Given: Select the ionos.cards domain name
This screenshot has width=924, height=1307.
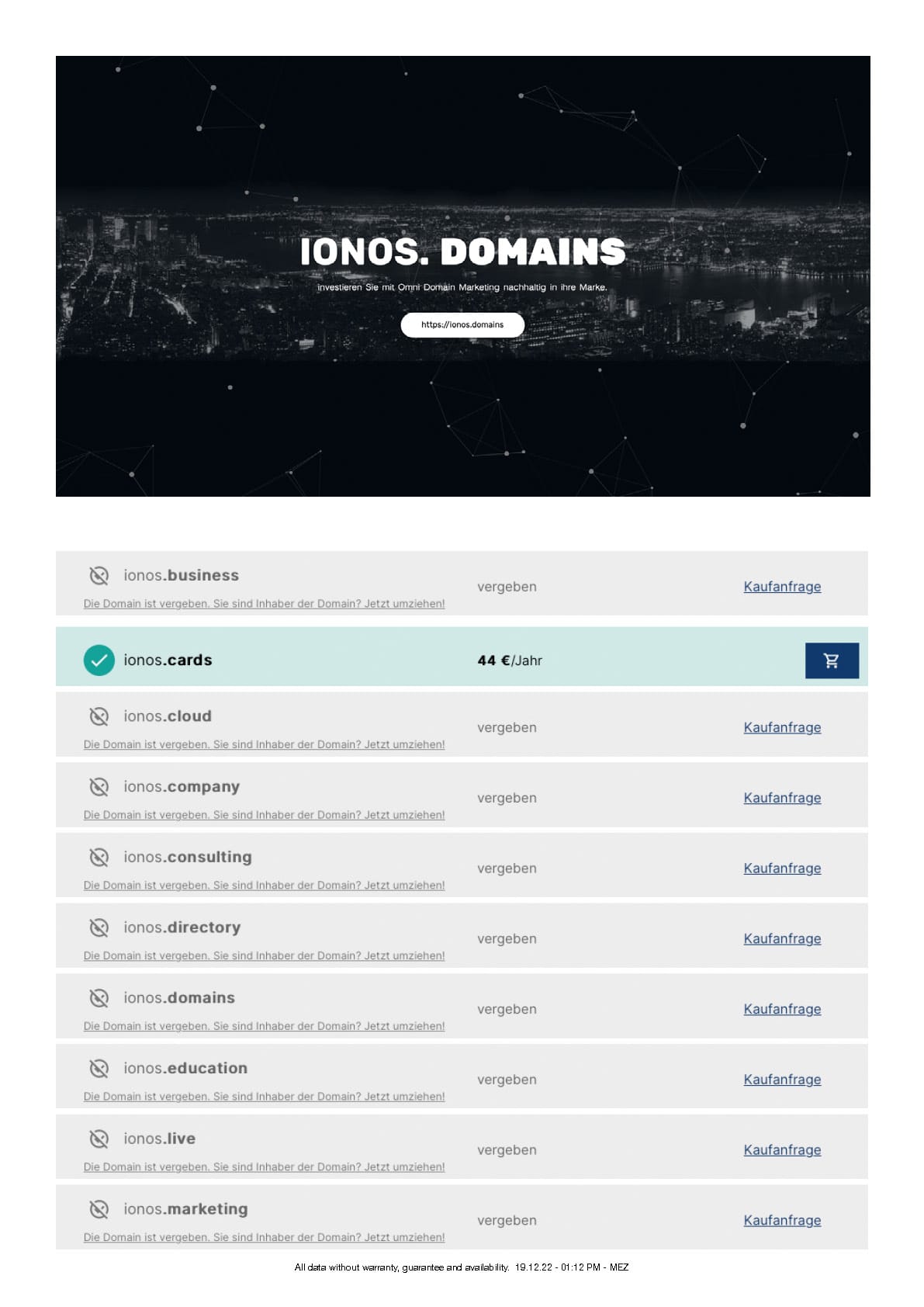Looking at the screenshot, I should 168,660.
